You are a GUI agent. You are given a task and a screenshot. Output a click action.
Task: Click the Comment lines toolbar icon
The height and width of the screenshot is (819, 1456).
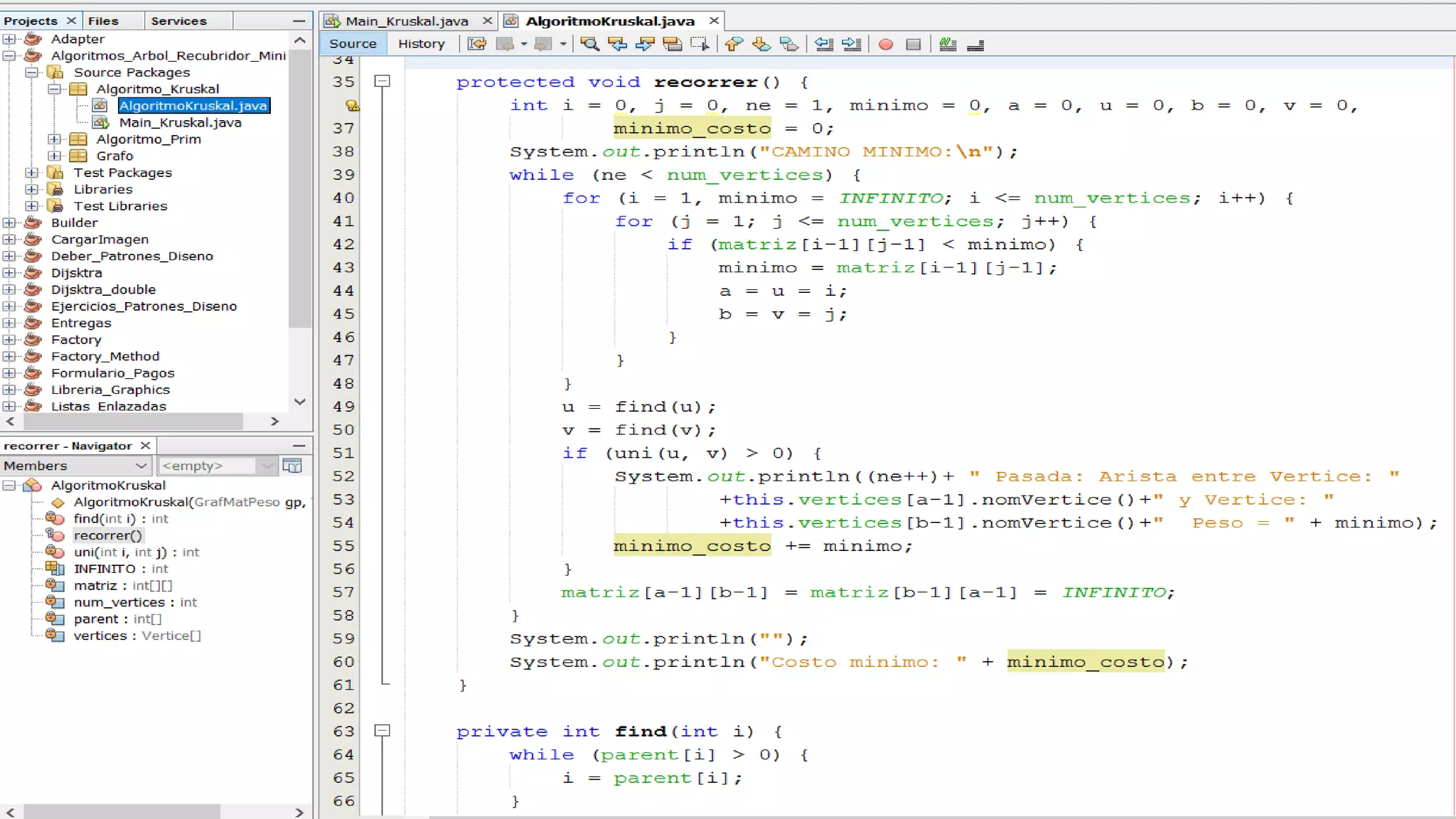click(x=948, y=44)
